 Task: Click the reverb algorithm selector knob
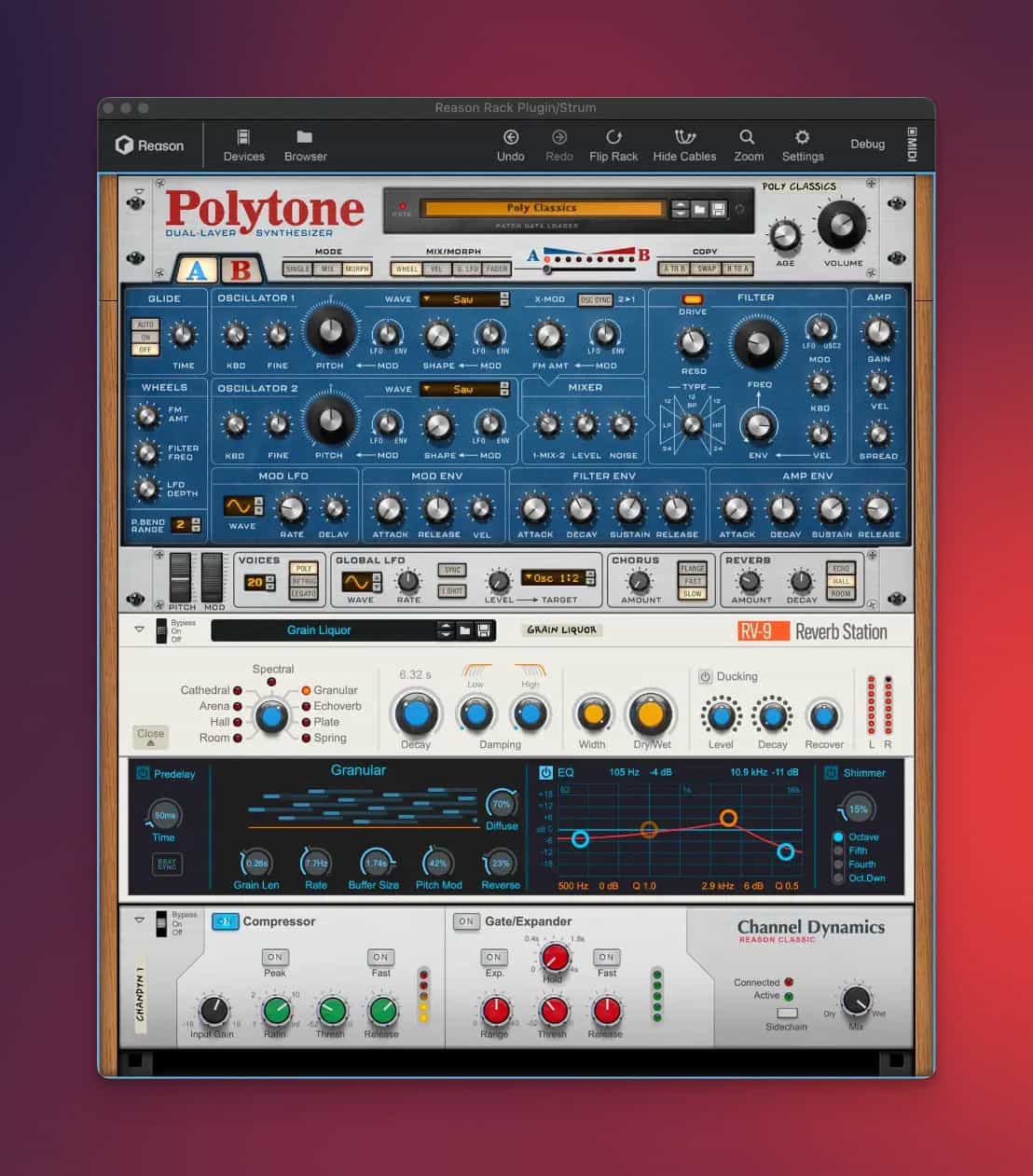[271, 716]
